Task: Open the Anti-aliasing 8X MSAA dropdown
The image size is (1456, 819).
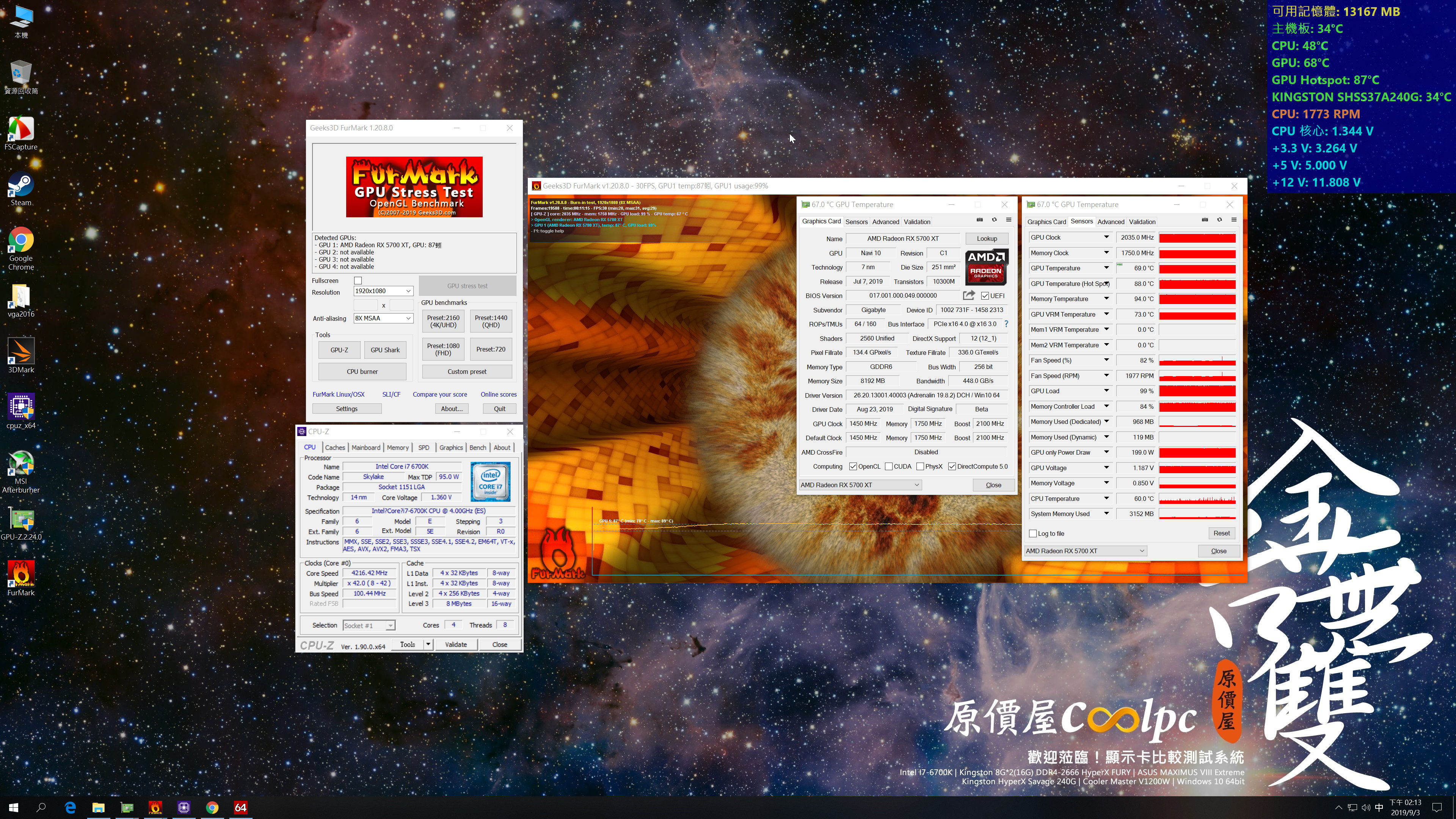Action: pos(383,318)
